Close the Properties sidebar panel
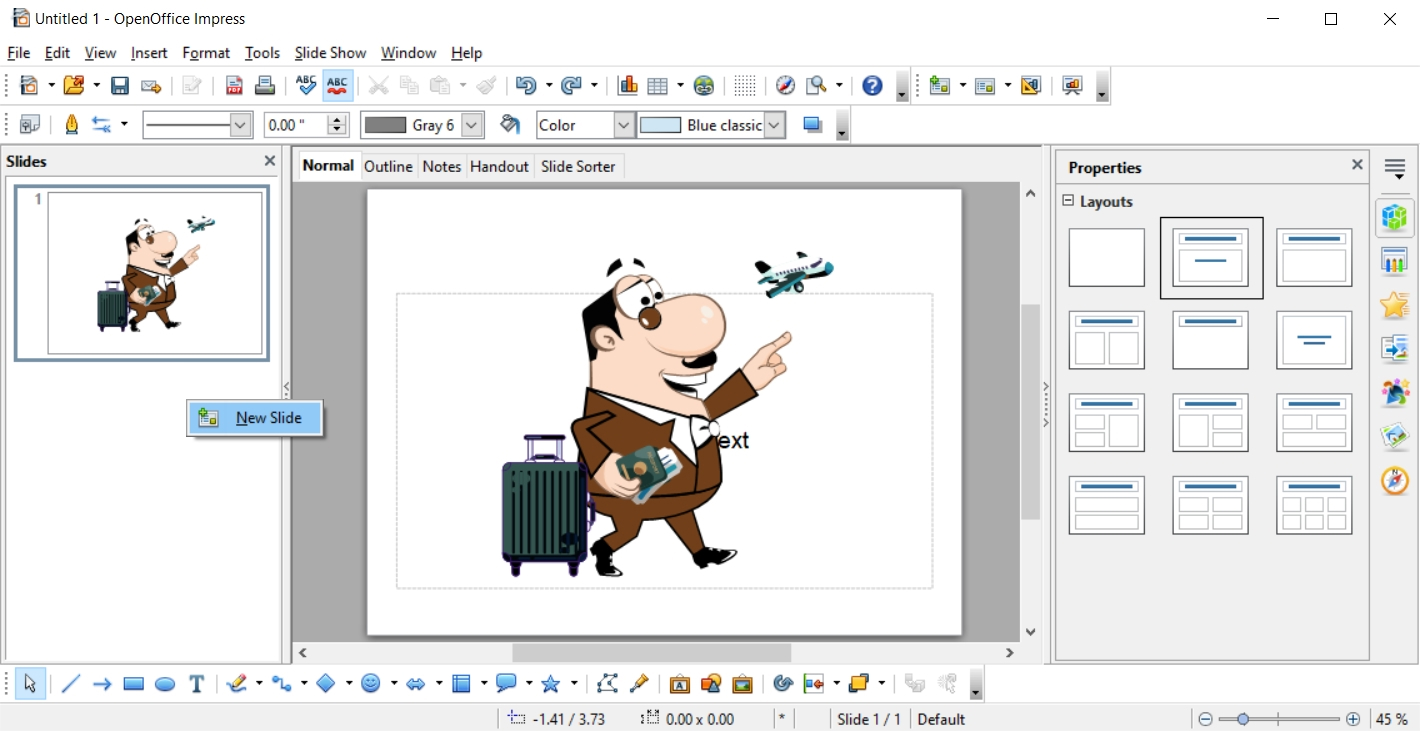1420x731 pixels. click(x=1357, y=165)
